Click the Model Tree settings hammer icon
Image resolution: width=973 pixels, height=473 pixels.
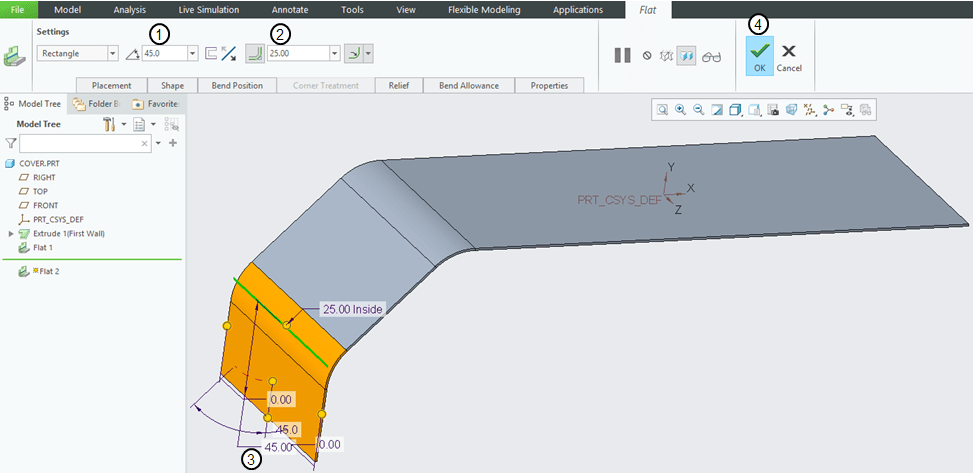pyautogui.click(x=110, y=125)
